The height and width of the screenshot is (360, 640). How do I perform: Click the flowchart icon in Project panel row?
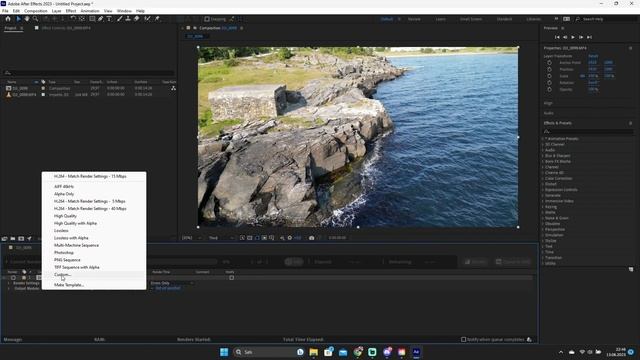point(173,88)
